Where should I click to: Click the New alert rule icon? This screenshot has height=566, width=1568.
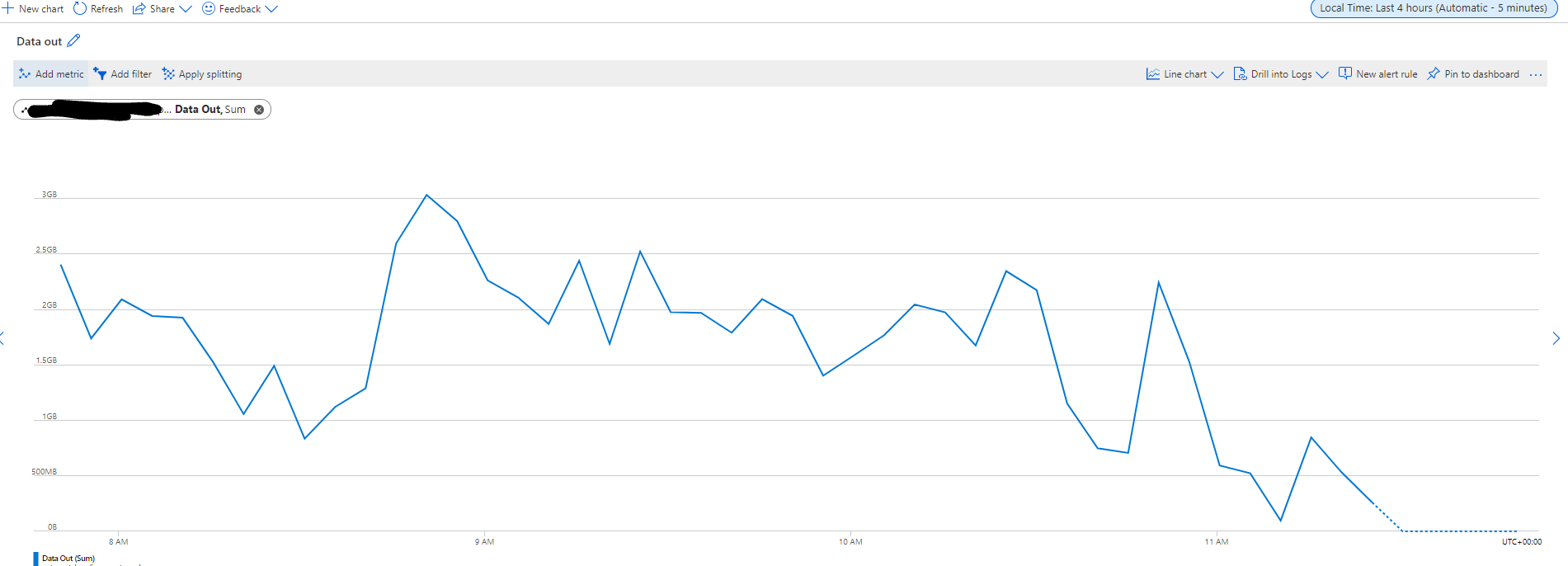1344,73
